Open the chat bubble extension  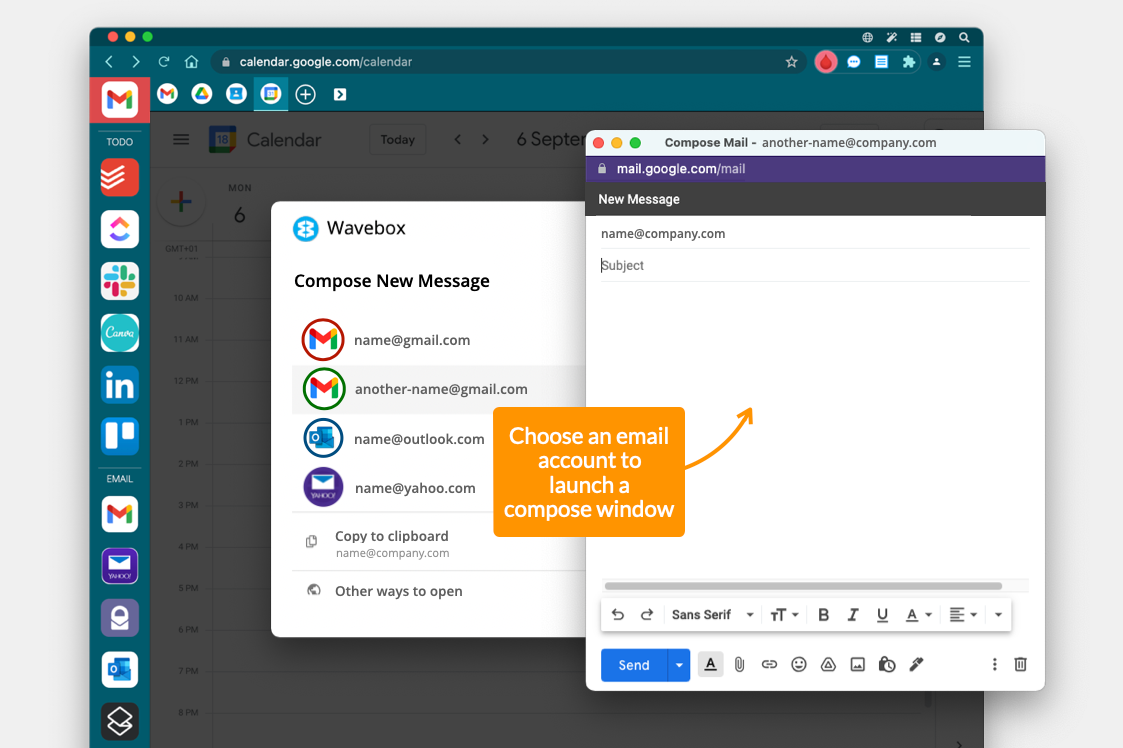854,62
